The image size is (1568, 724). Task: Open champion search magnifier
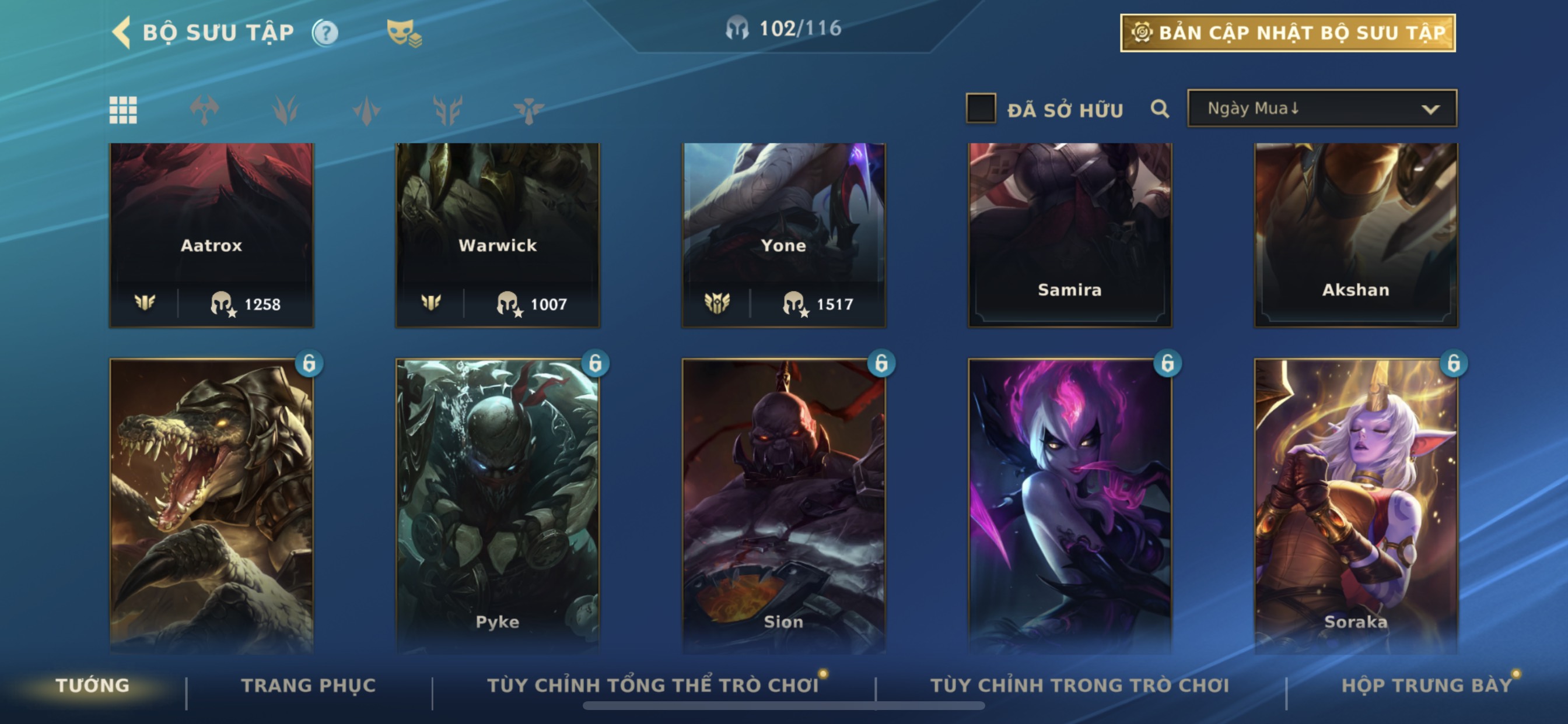1160,109
